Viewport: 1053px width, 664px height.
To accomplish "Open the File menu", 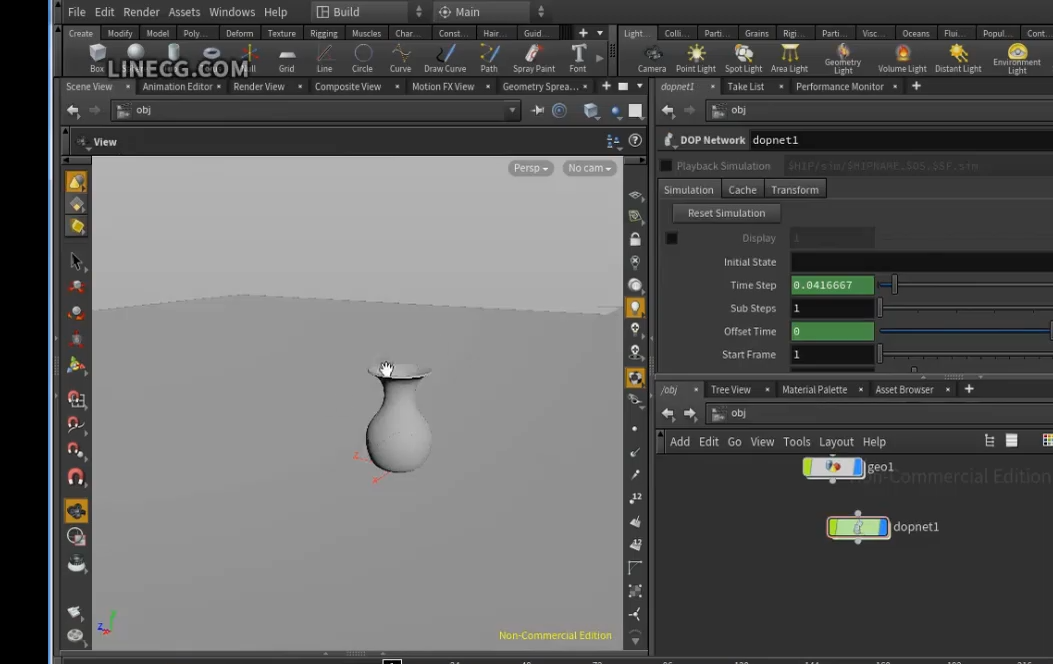I will [x=77, y=12].
